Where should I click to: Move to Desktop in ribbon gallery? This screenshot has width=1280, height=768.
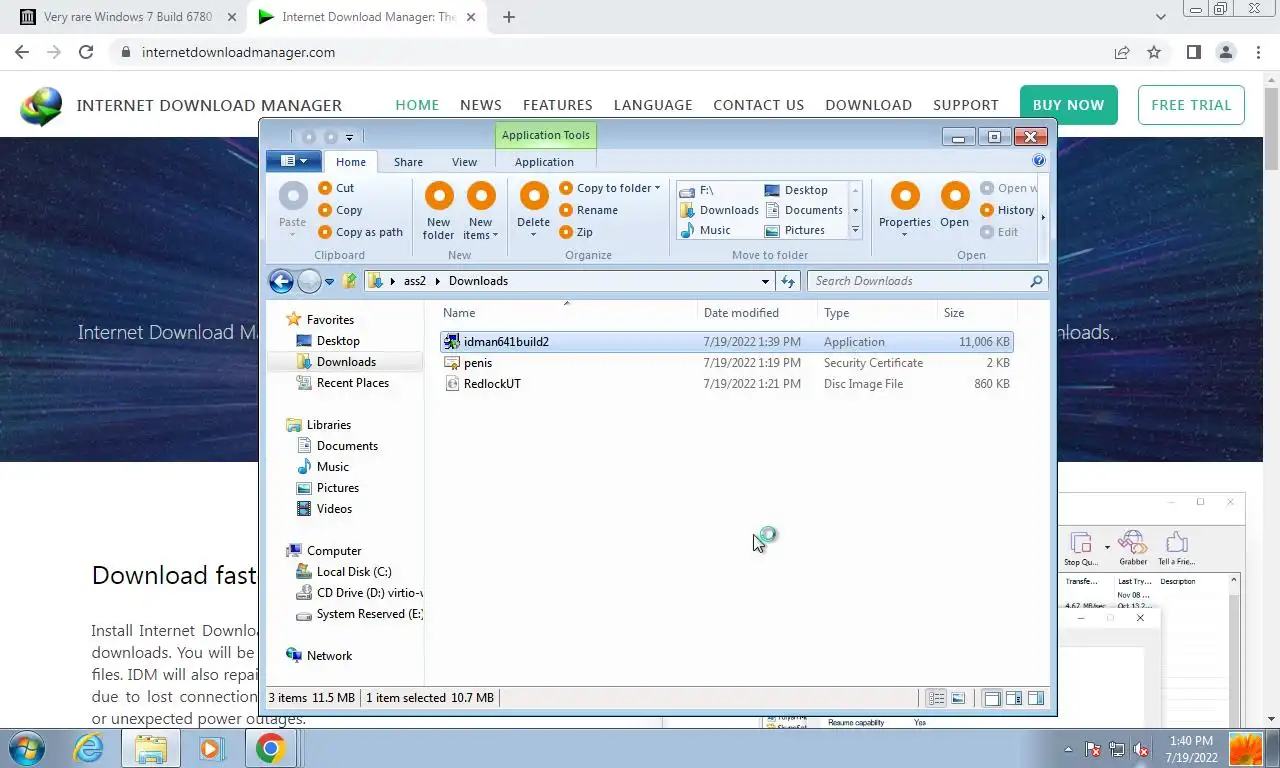coord(796,190)
